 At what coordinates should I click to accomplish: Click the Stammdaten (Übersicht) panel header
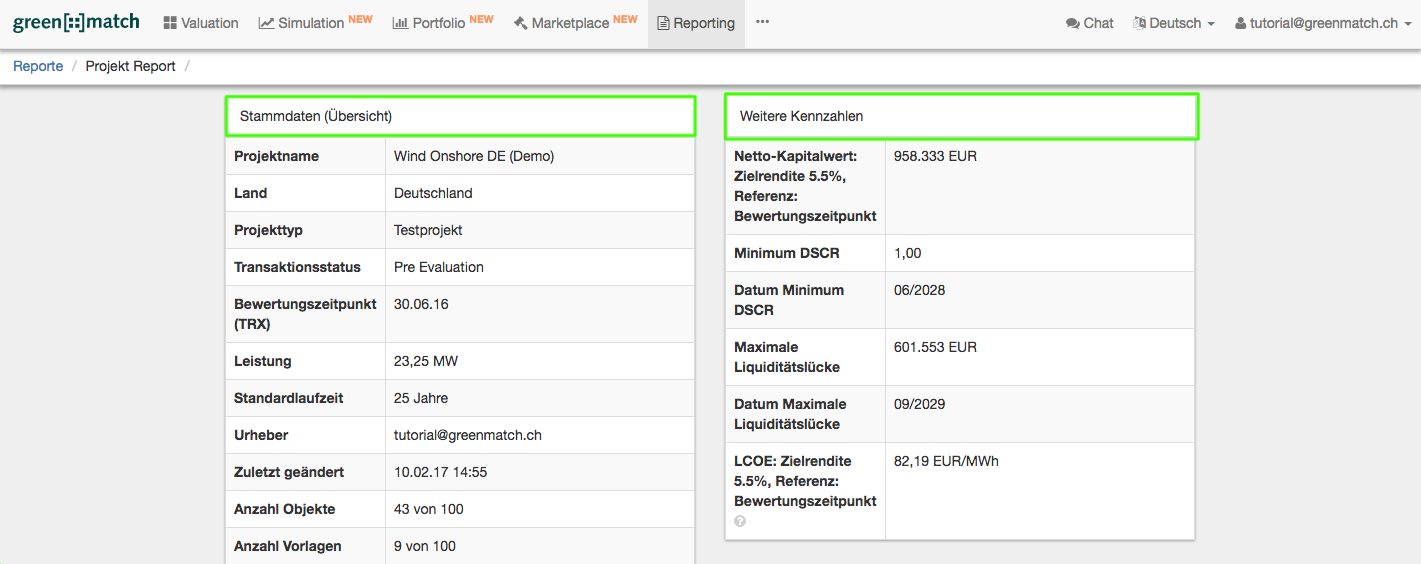[x=460, y=116]
